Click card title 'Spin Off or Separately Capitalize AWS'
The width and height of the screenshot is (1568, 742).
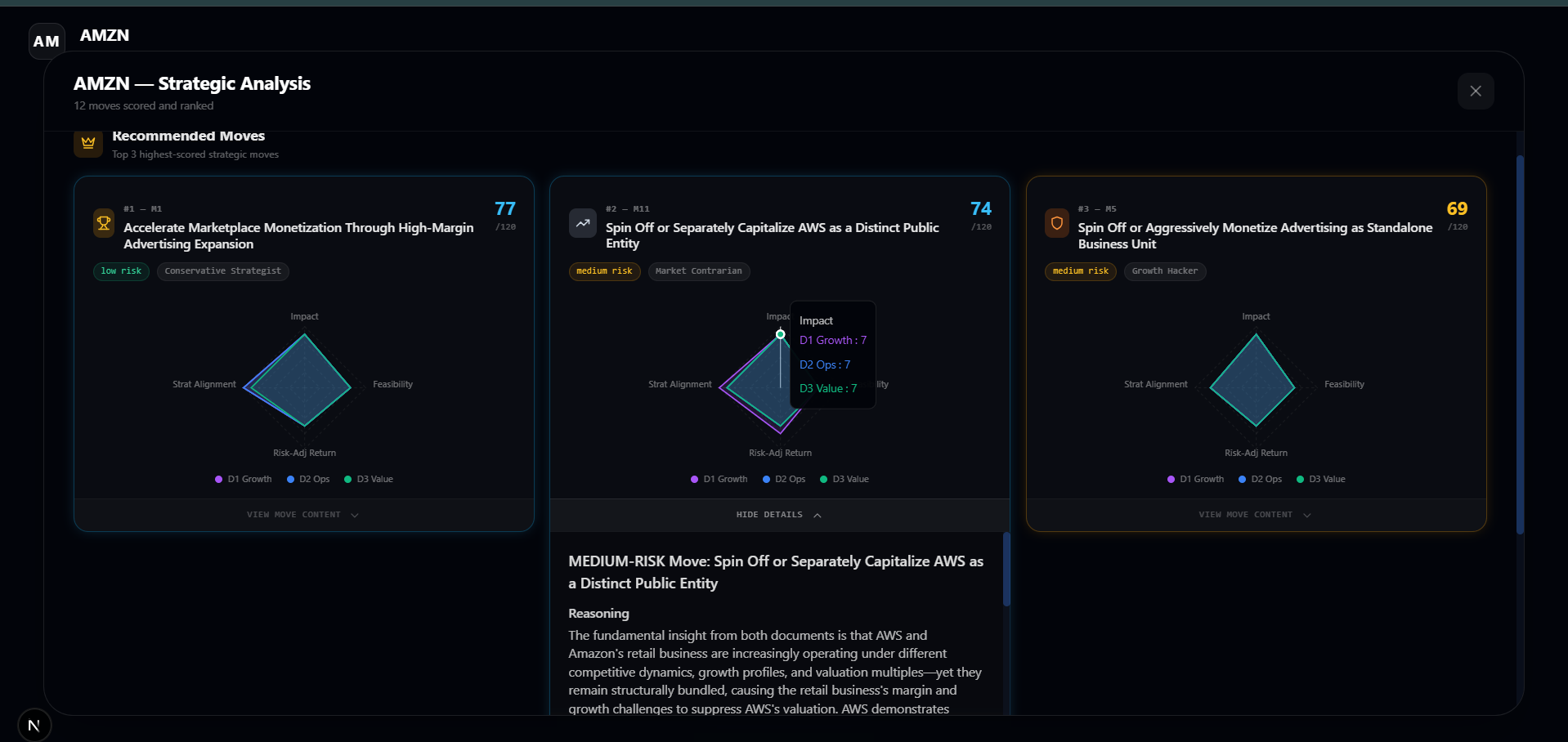point(772,235)
